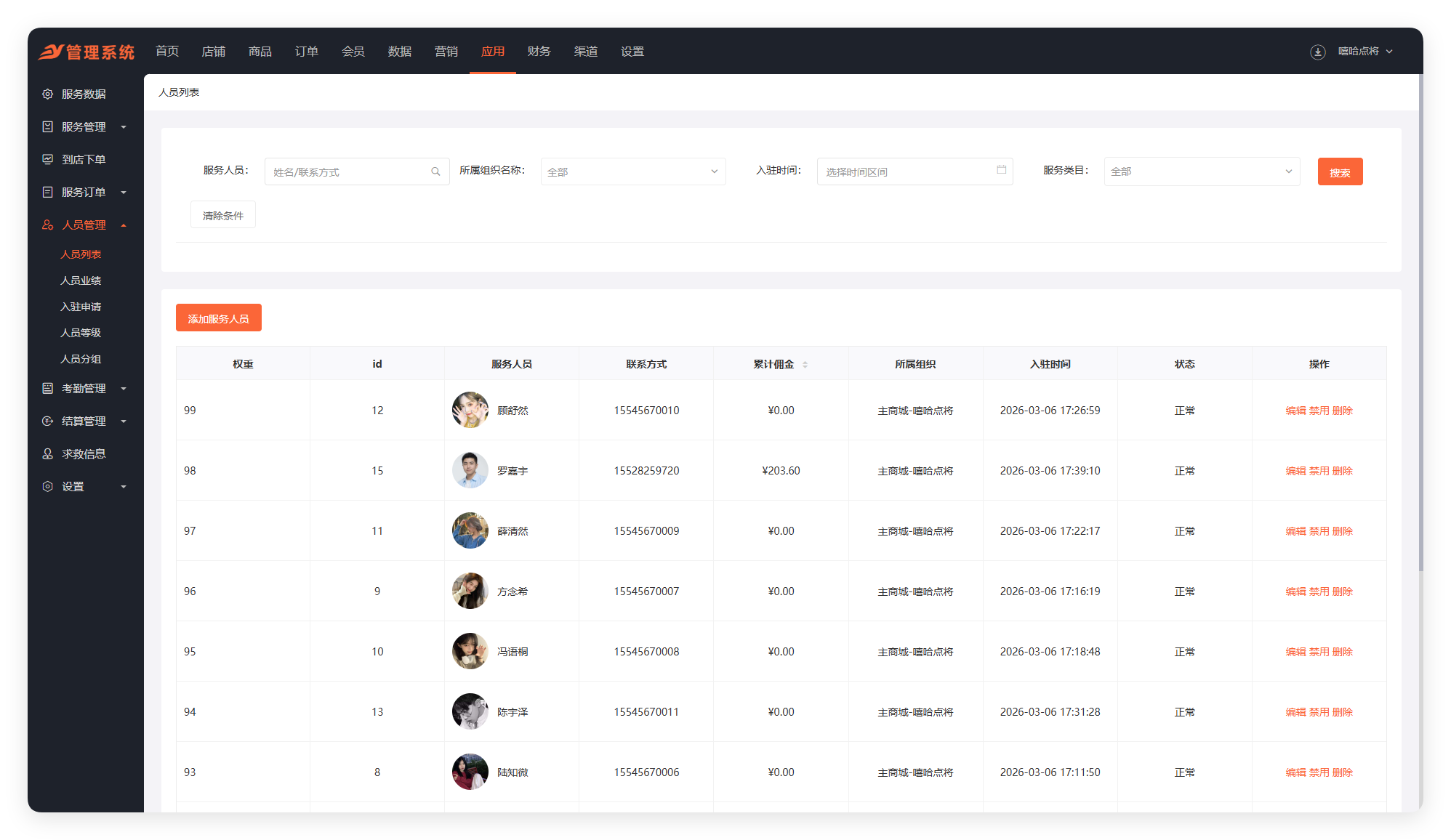
Task: Click the 到店下单 sidebar icon
Action: tap(48, 159)
